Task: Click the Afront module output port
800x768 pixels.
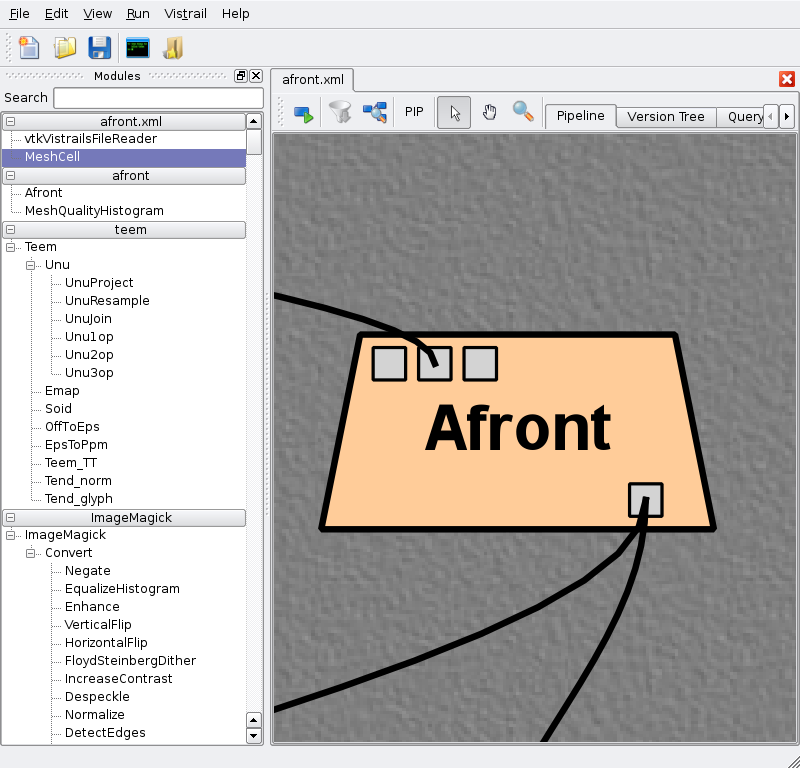Action: point(645,500)
